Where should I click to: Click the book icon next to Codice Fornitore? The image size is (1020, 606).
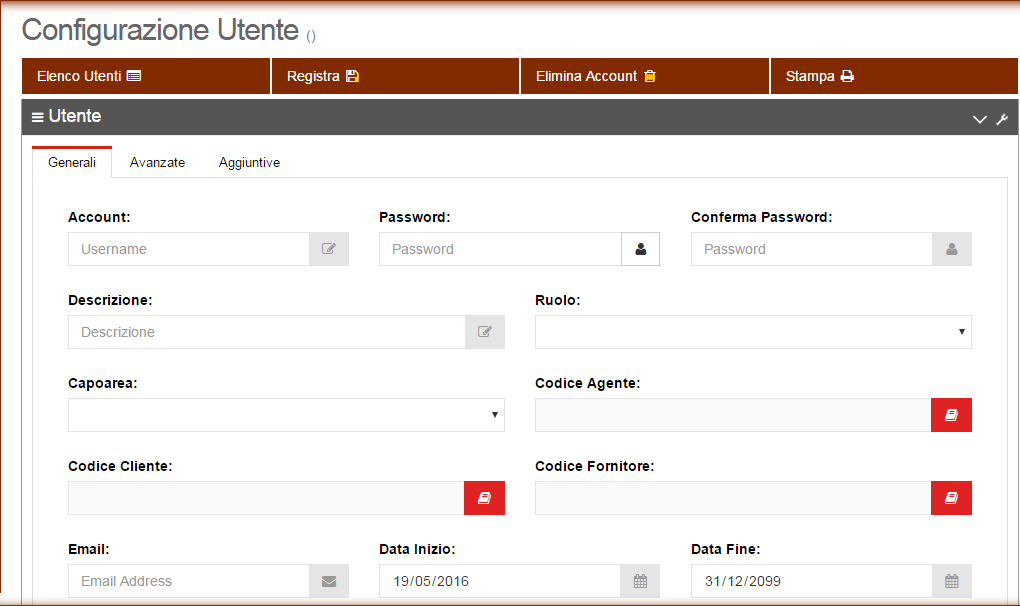coord(951,498)
